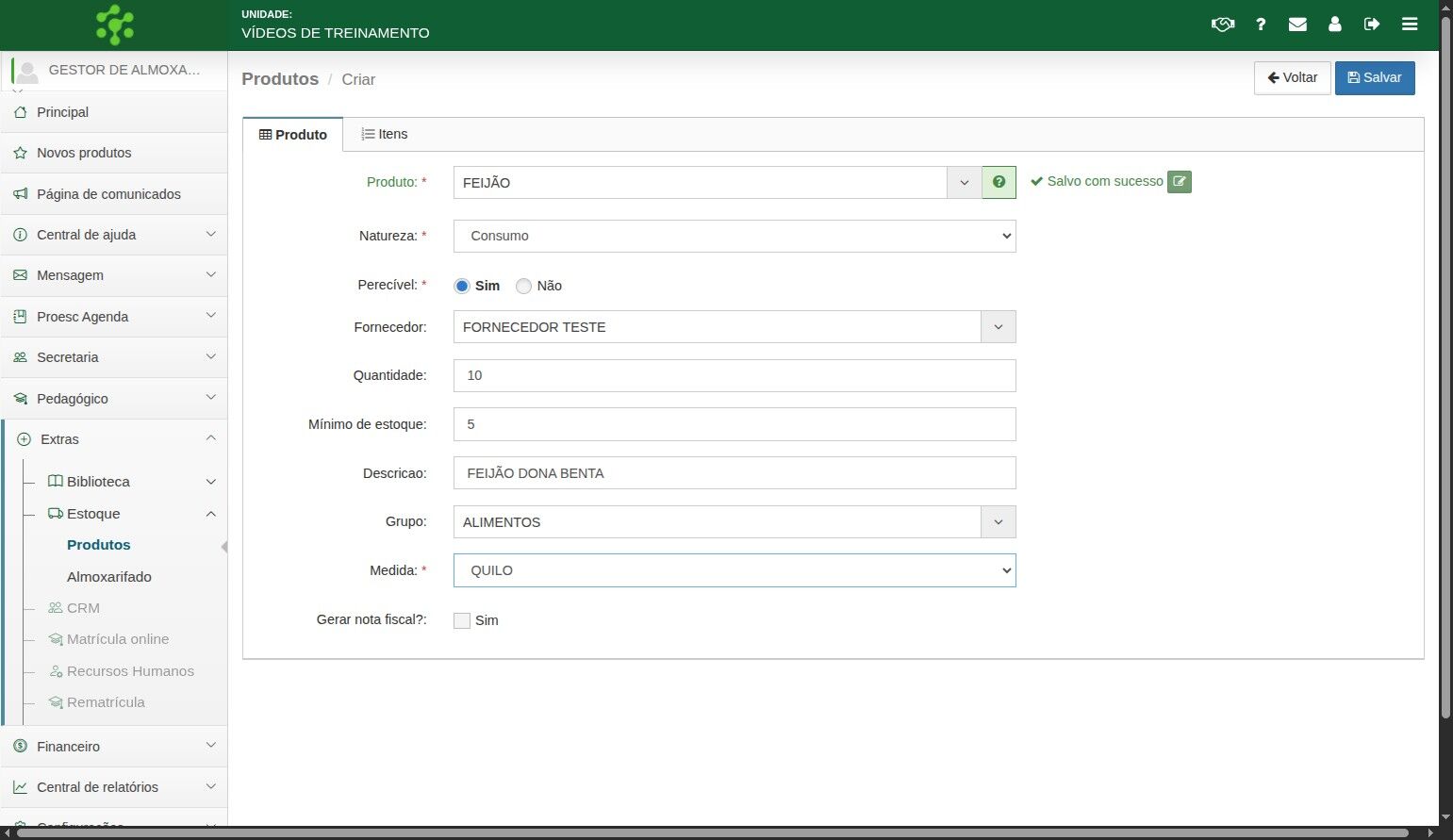Click the Descricao input field
This screenshot has height=840, width=1453.
[x=735, y=473]
